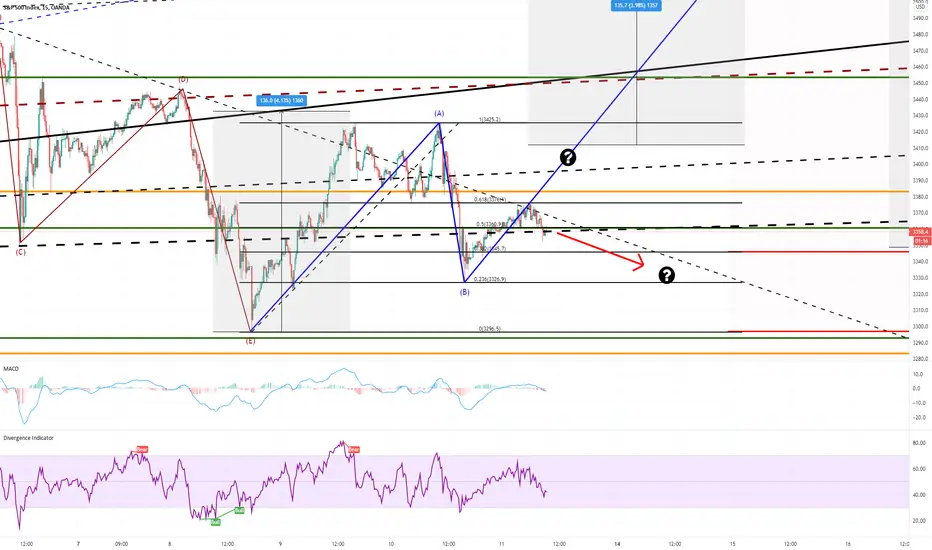
Task: Click the 3300.0 price axis label
Action: [x=920, y=326]
